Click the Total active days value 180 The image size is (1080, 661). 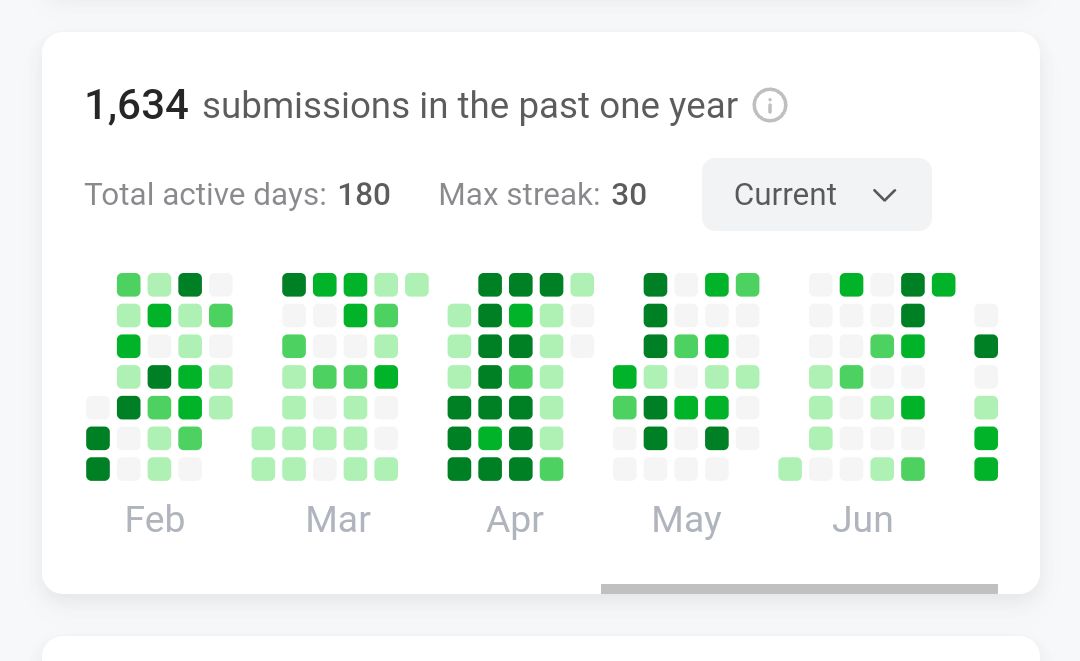[x=364, y=194]
